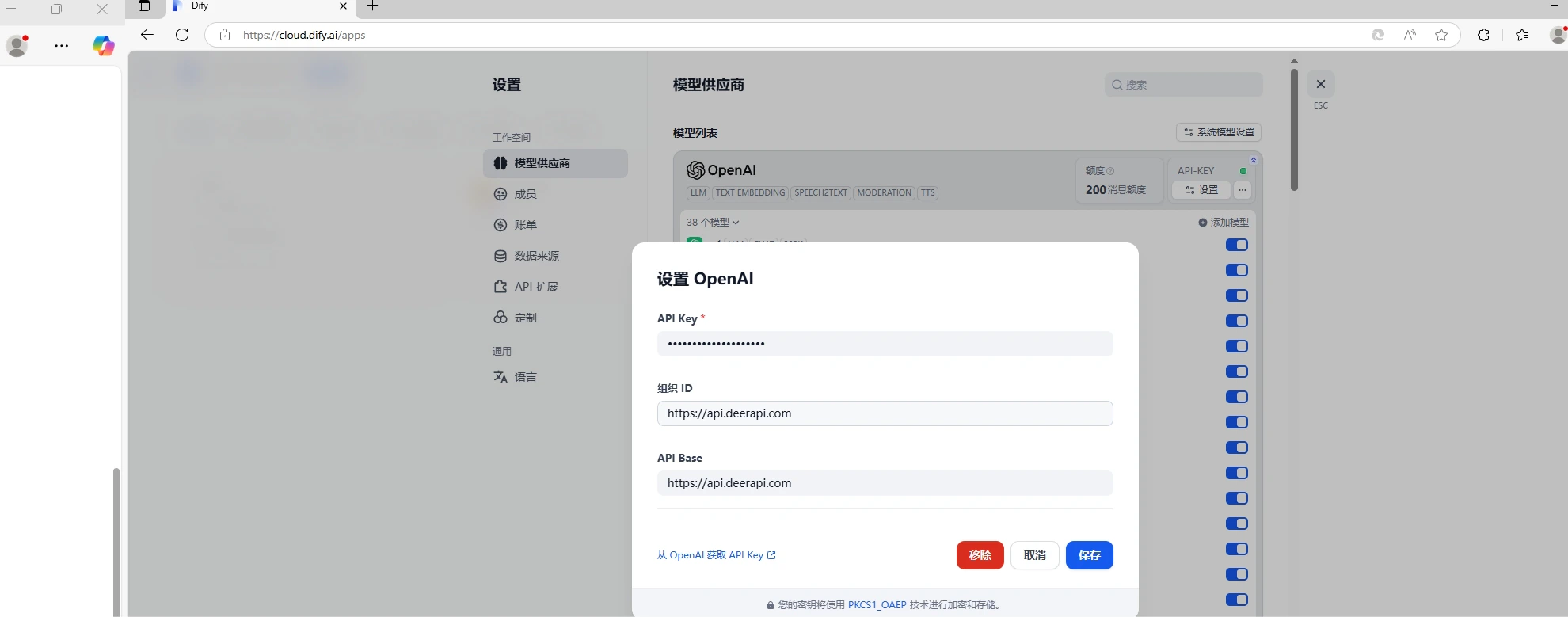
Task: Open the 从 OpenAI 获取 API Key link
Action: (717, 555)
